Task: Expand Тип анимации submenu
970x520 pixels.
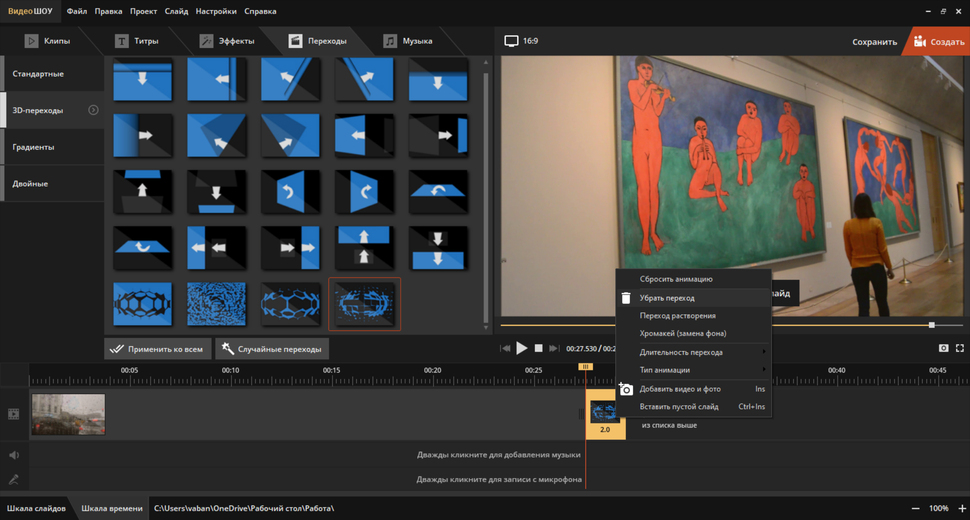Action: coord(693,370)
